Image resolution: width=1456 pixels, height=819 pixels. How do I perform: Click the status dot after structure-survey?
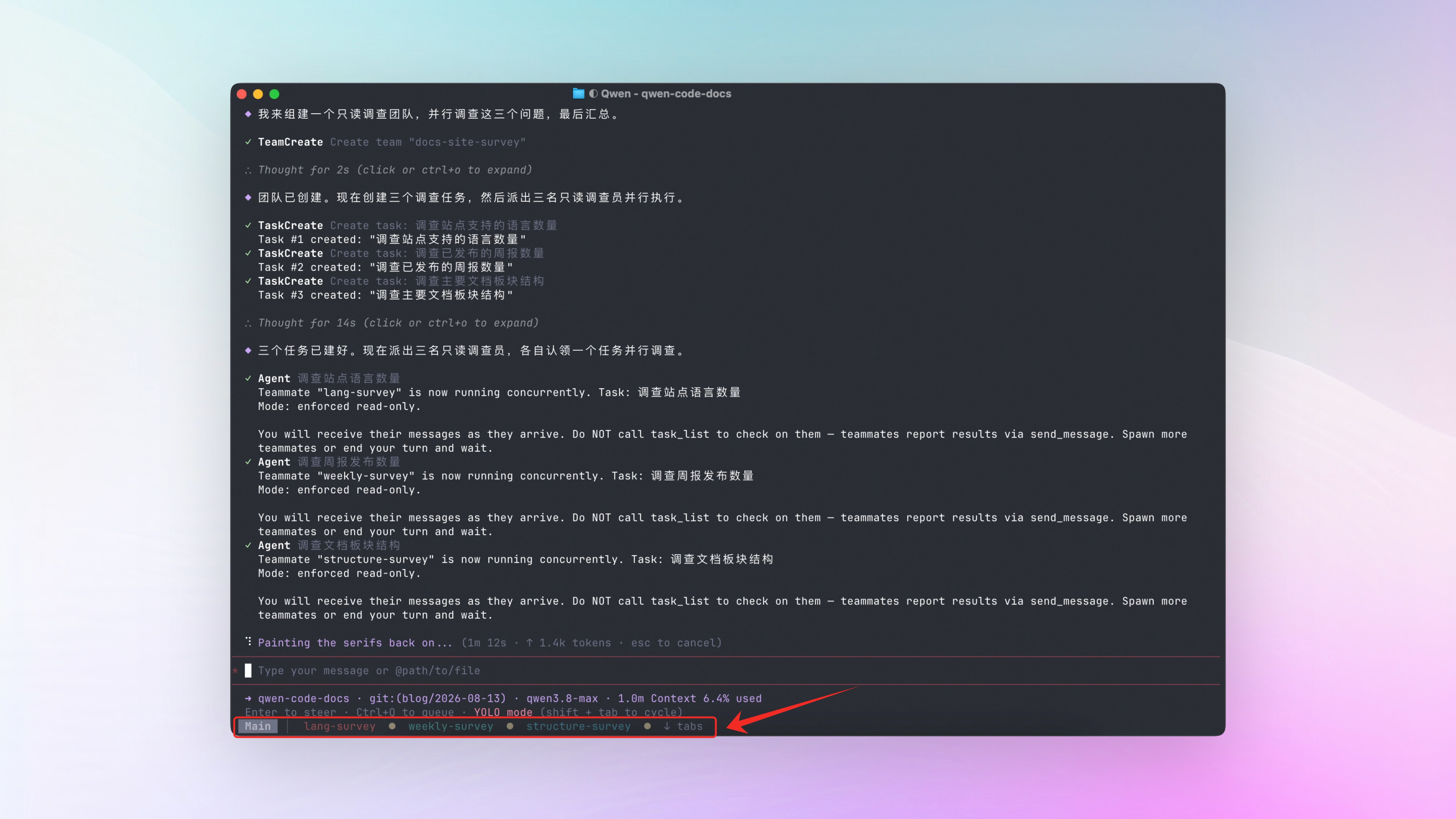point(648,726)
